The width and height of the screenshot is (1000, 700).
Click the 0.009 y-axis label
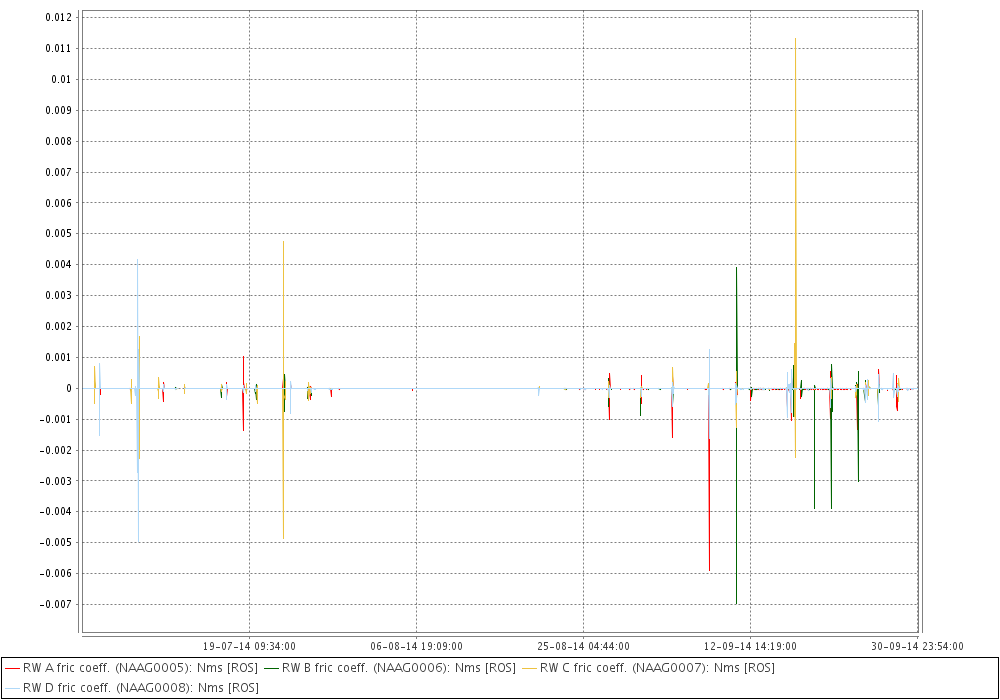(x=59, y=110)
